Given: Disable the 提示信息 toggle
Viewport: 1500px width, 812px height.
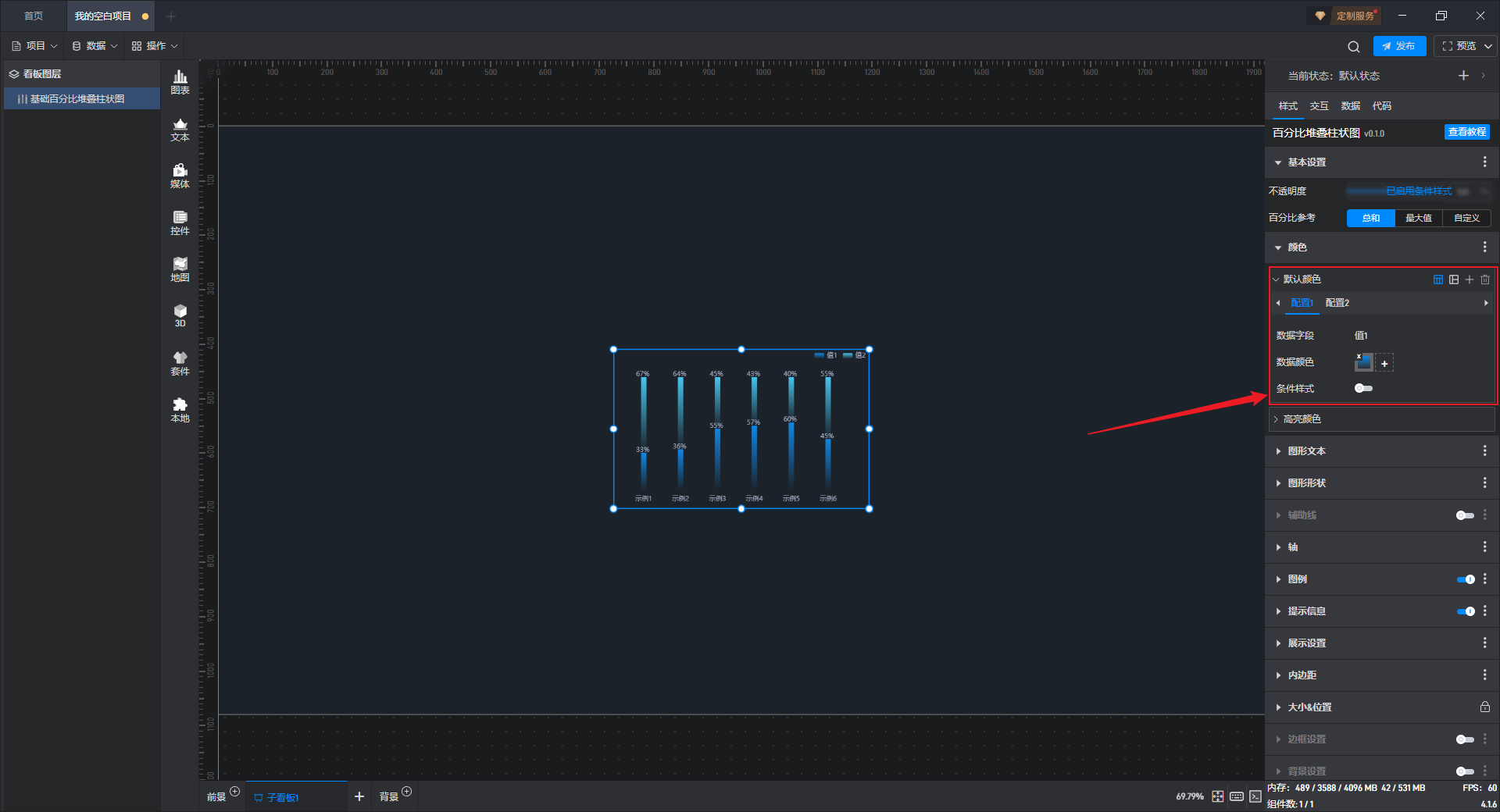Looking at the screenshot, I should click(1466, 611).
